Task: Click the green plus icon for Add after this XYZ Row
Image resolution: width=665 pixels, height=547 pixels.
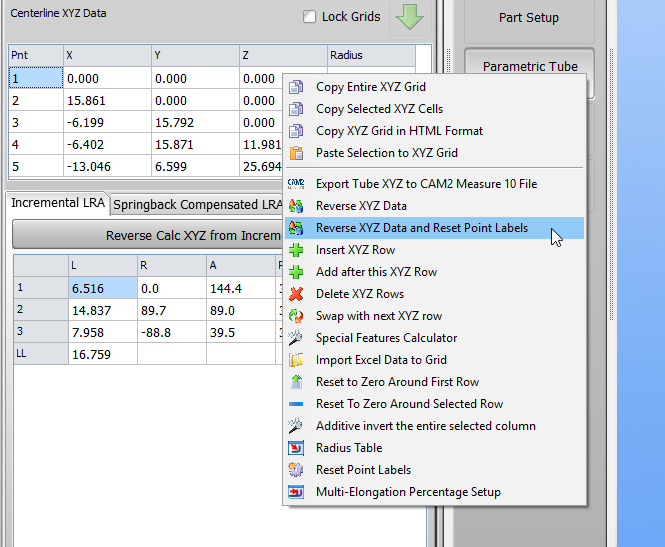Action: click(296, 272)
